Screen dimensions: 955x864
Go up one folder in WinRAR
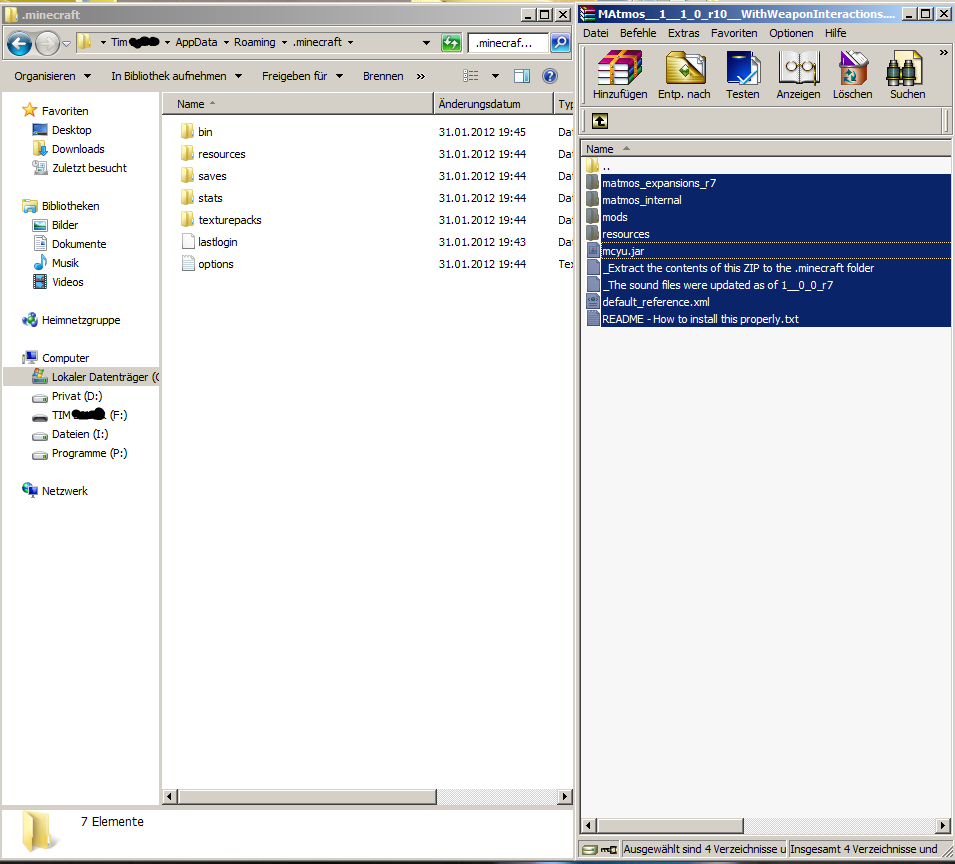pos(600,121)
